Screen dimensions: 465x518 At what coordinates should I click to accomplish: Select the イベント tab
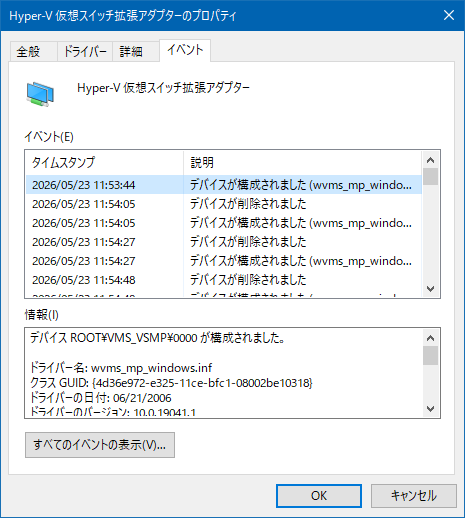tap(185, 50)
